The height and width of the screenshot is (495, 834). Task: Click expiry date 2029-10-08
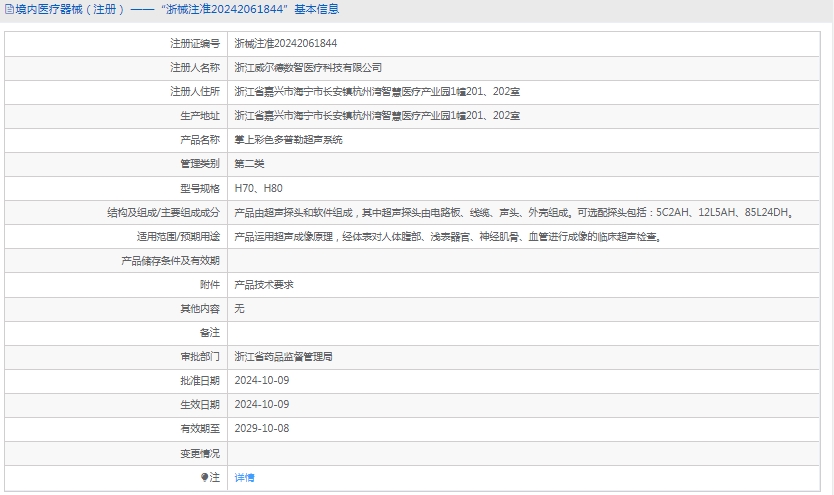pyautogui.click(x=261, y=428)
